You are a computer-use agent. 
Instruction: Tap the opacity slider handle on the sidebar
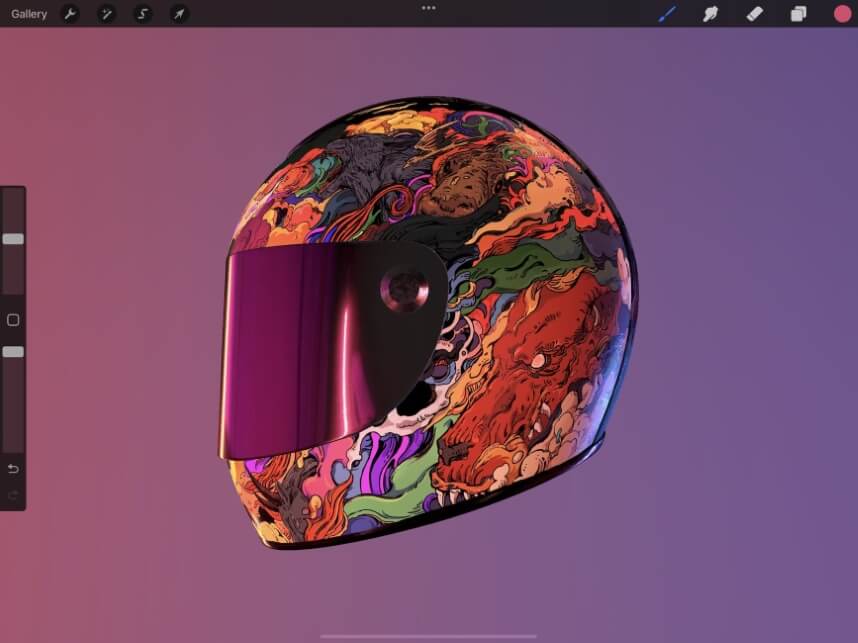[12, 353]
